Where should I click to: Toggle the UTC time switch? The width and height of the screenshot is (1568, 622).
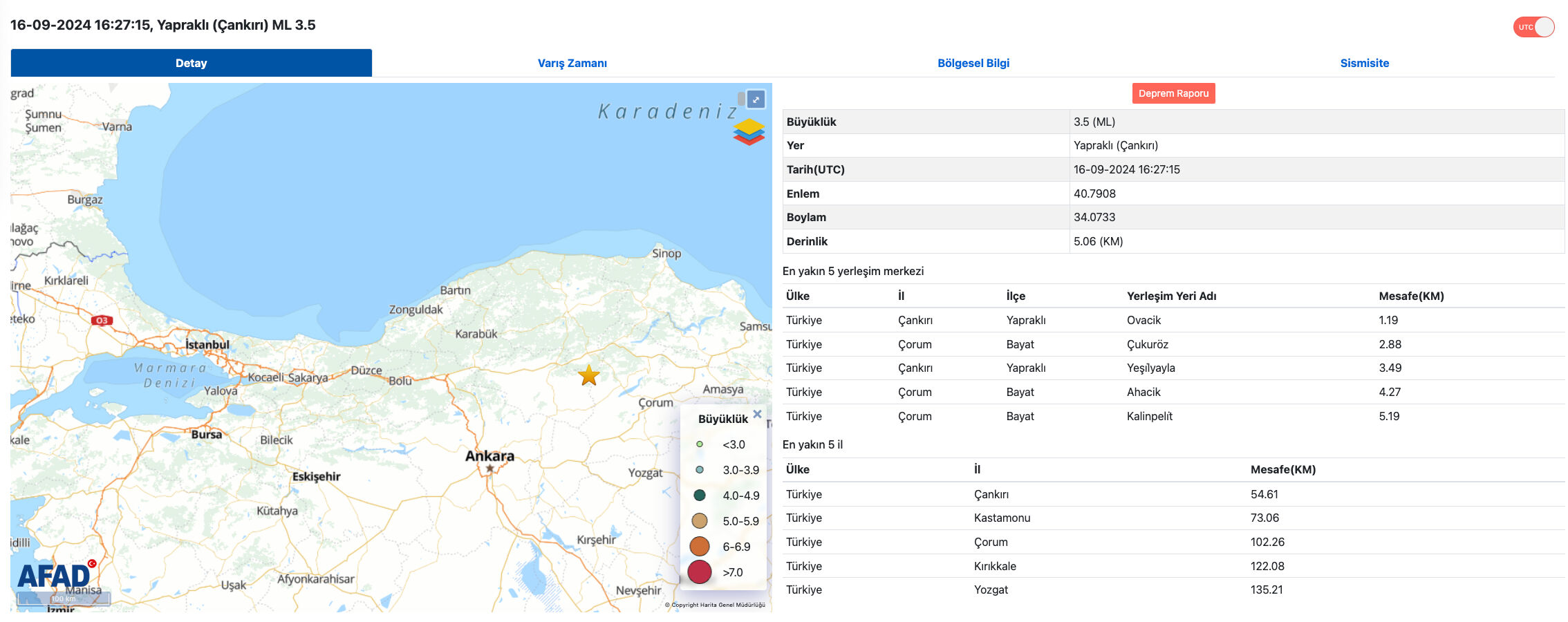1533,27
